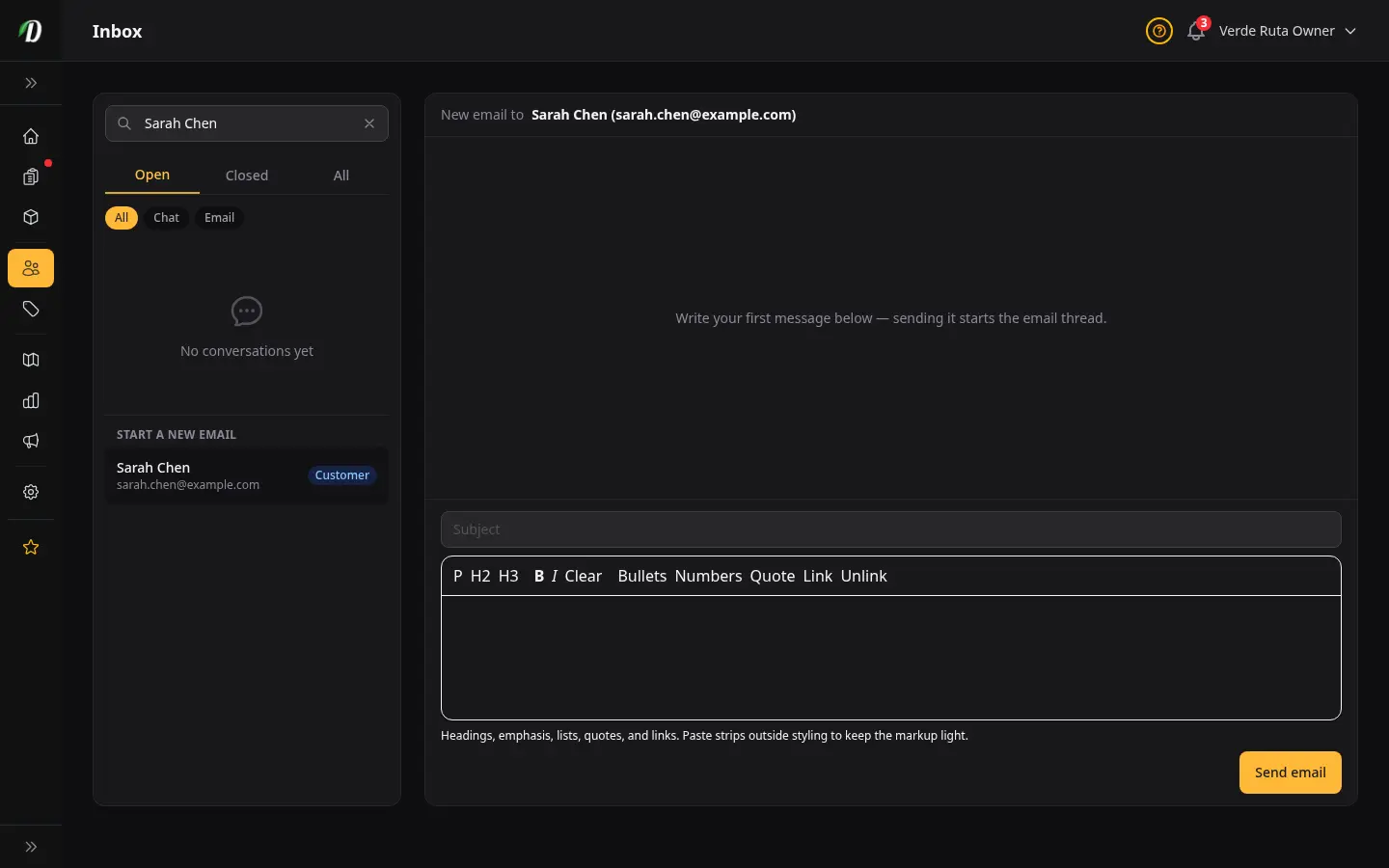Image resolution: width=1389 pixels, height=868 pixels.
Task: Clear the search with the X icon
Action: point(369,123)
